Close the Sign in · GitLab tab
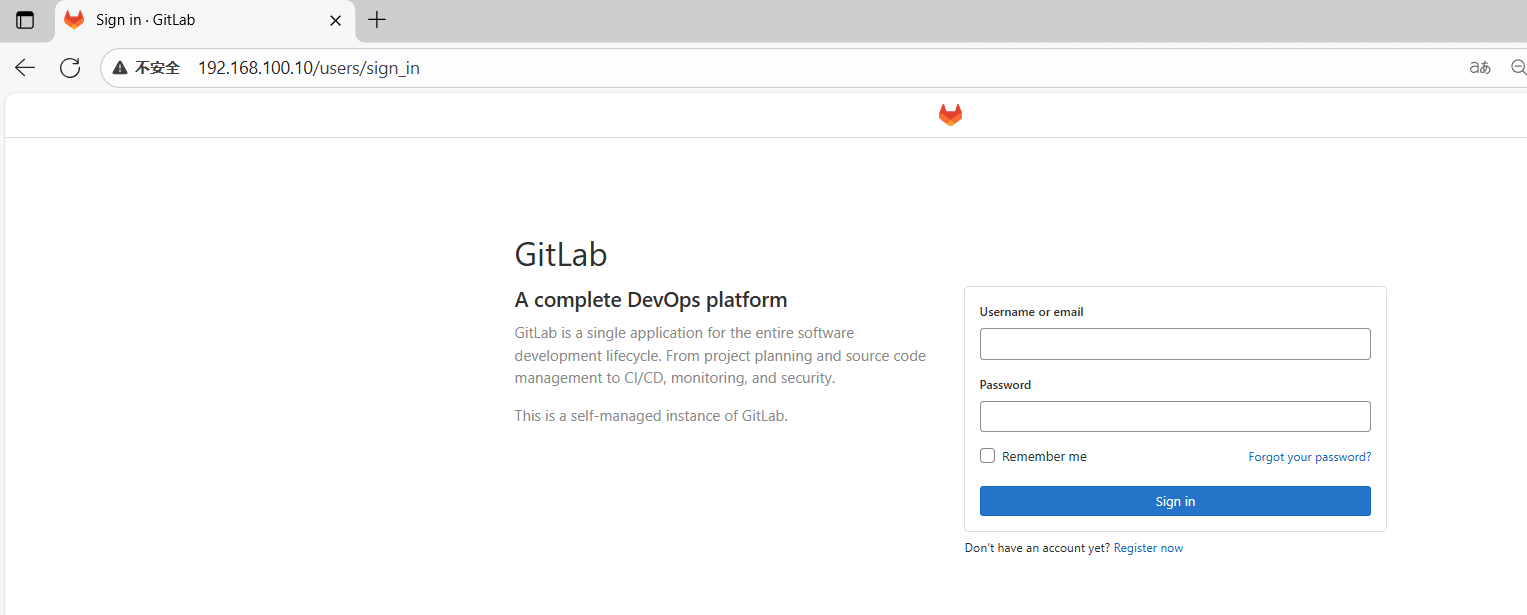Image resolution: width=1527 pixels, height=615 pixels. tap(335, 20)
